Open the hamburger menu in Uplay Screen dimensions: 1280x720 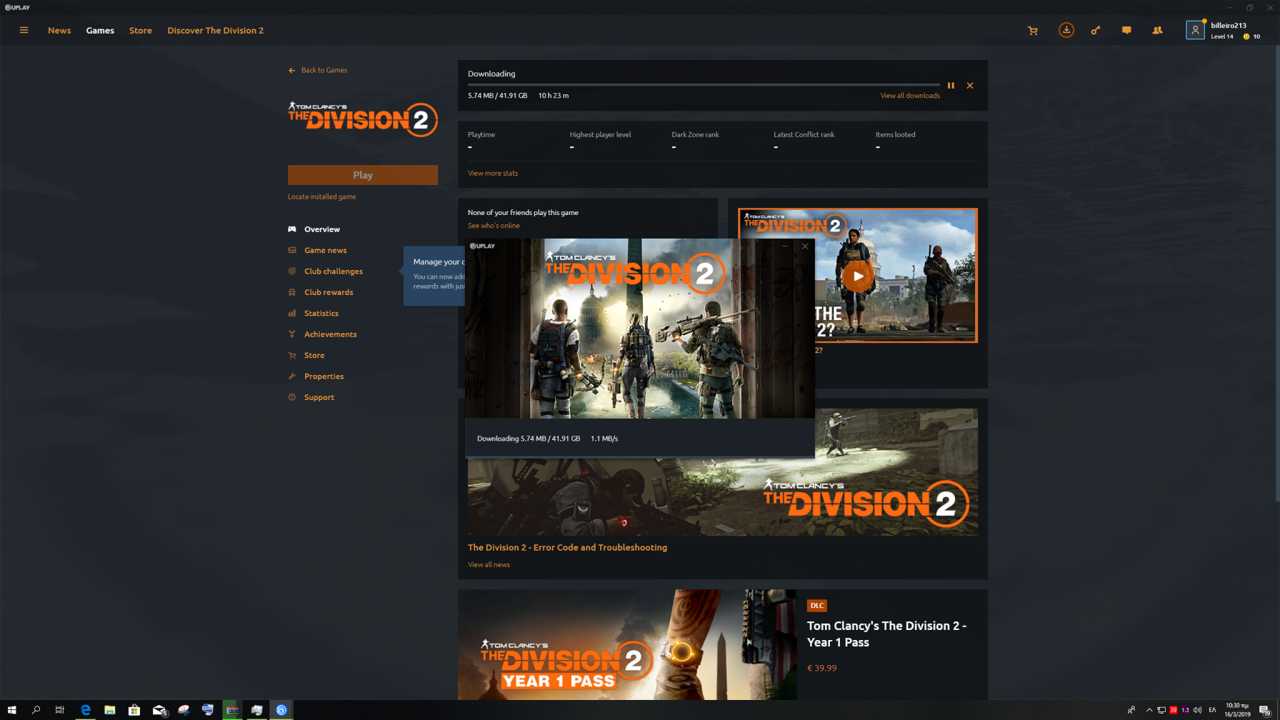click(24, 30)
